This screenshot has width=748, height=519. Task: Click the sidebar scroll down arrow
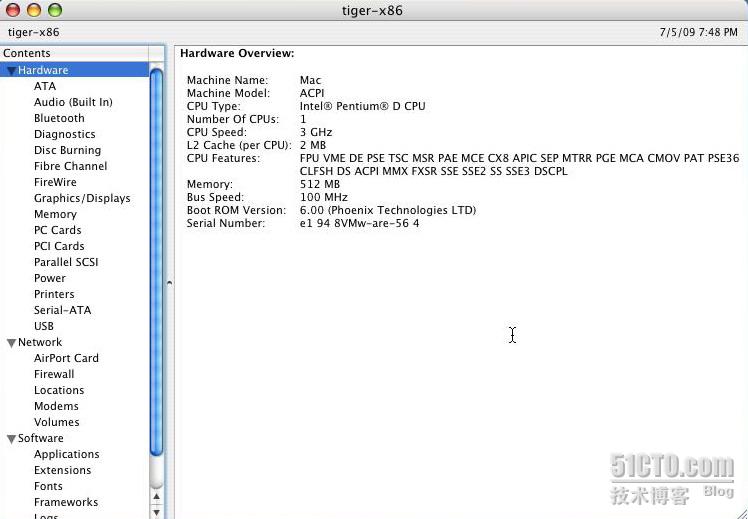click(156, 512)
